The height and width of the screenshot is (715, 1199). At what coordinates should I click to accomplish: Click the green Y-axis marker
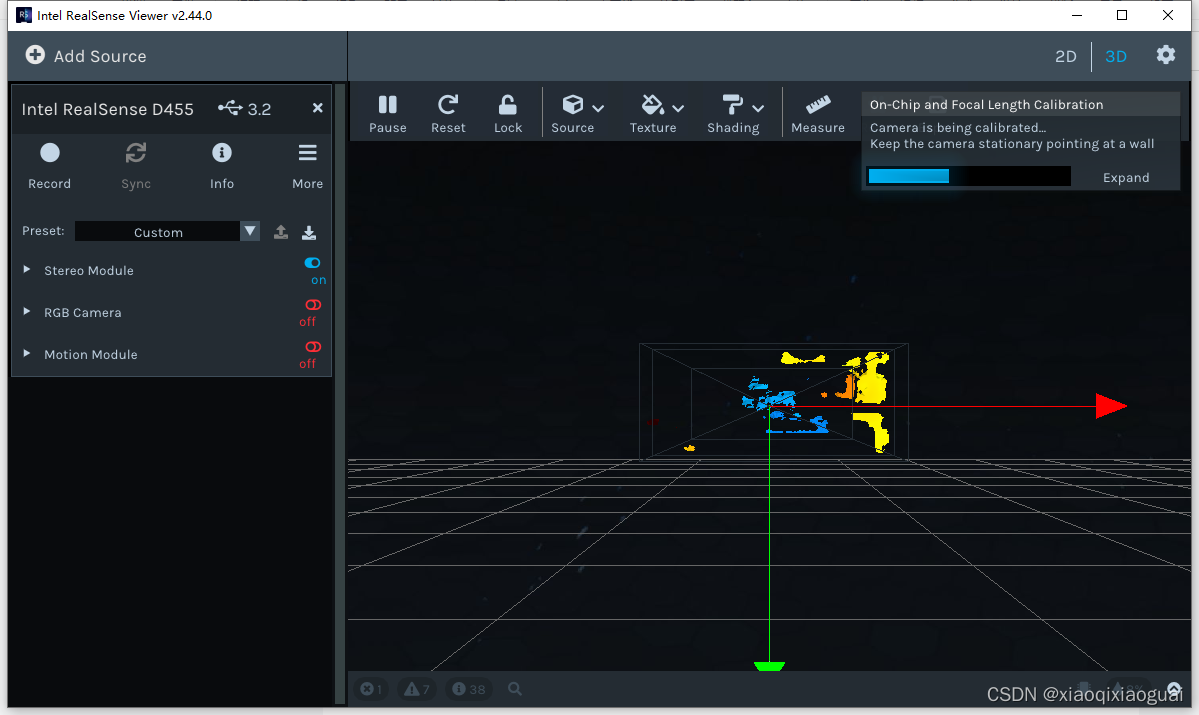tap(769, 666)
